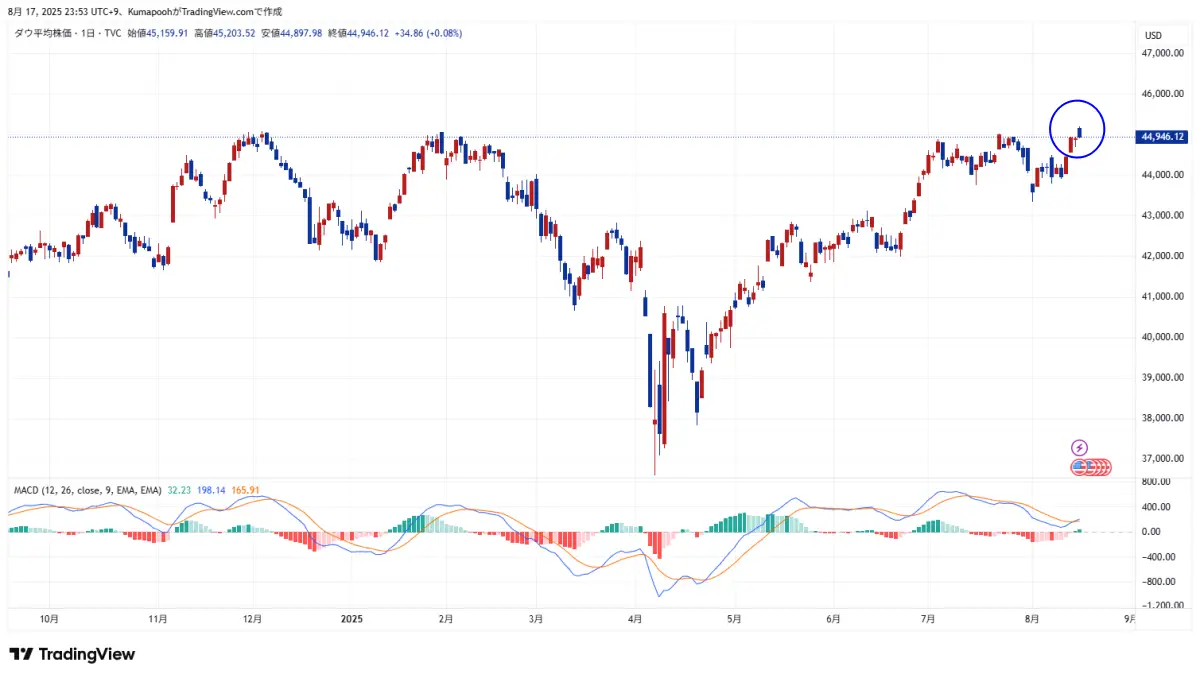Viewport: 1200px width, 678px height.
Task: Open the US flag economic events icon
Action: pos(1080,466)
